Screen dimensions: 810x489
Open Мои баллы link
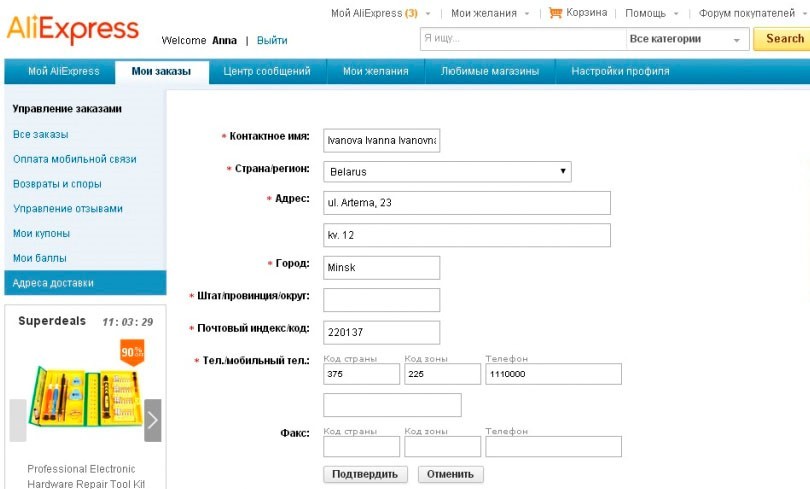pyautogui.click(x=40, y=258)
